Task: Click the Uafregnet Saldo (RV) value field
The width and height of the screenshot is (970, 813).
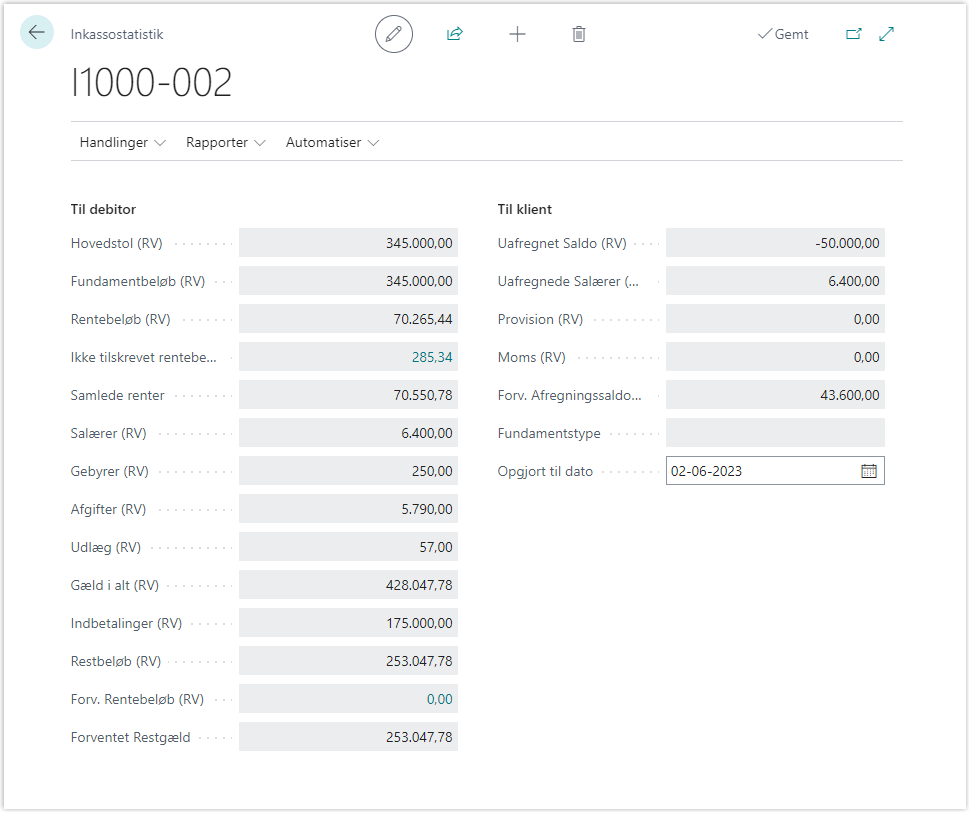Action: pyautogui.click(x=775, y=243)
